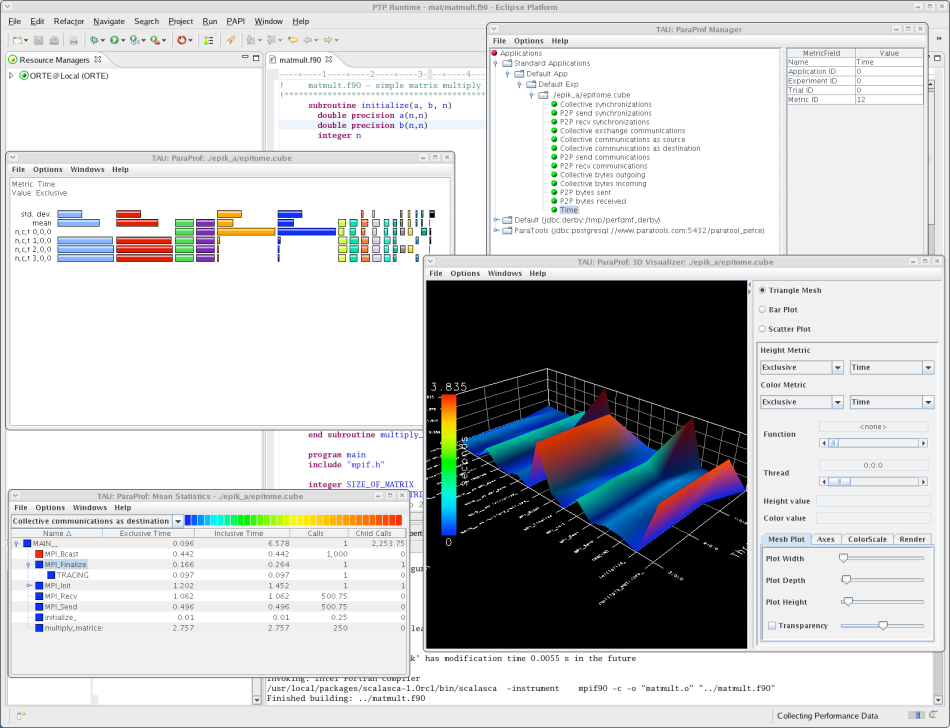The image size is (950, 728).
Task: Click the Default App folder icon
Action: click(519, 74)
